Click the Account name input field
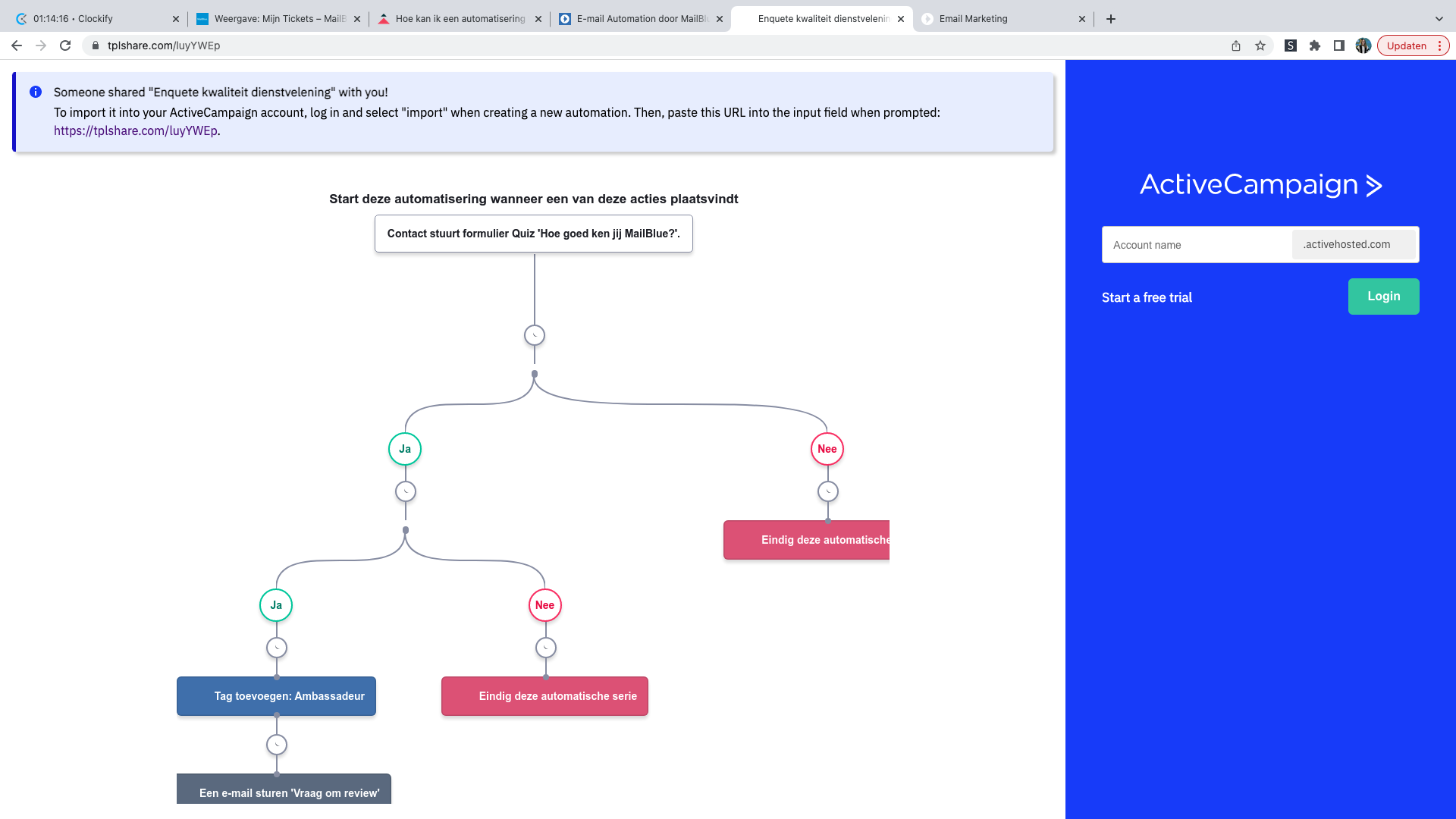Viewport: 1456px width, 819px height. (x=1197, y=245)
